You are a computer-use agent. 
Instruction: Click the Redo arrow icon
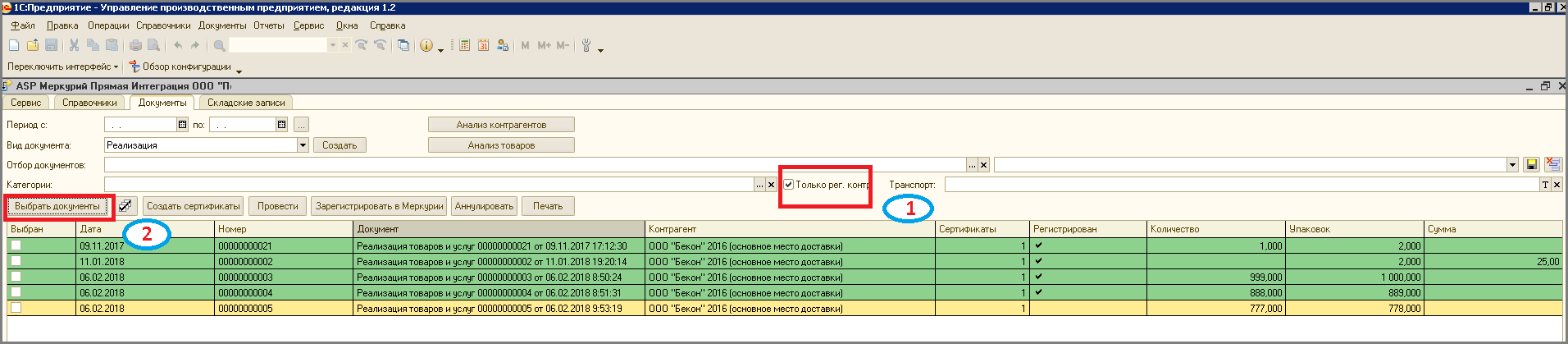(195, 45)
